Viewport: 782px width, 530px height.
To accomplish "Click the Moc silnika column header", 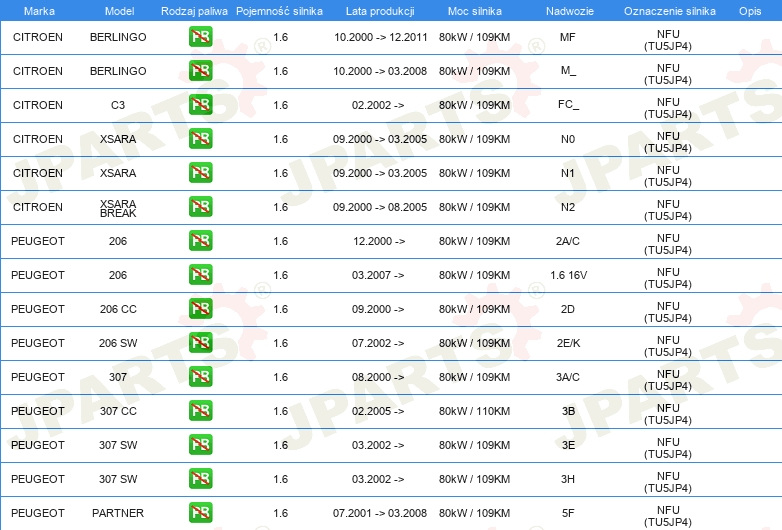I will 475,11.
